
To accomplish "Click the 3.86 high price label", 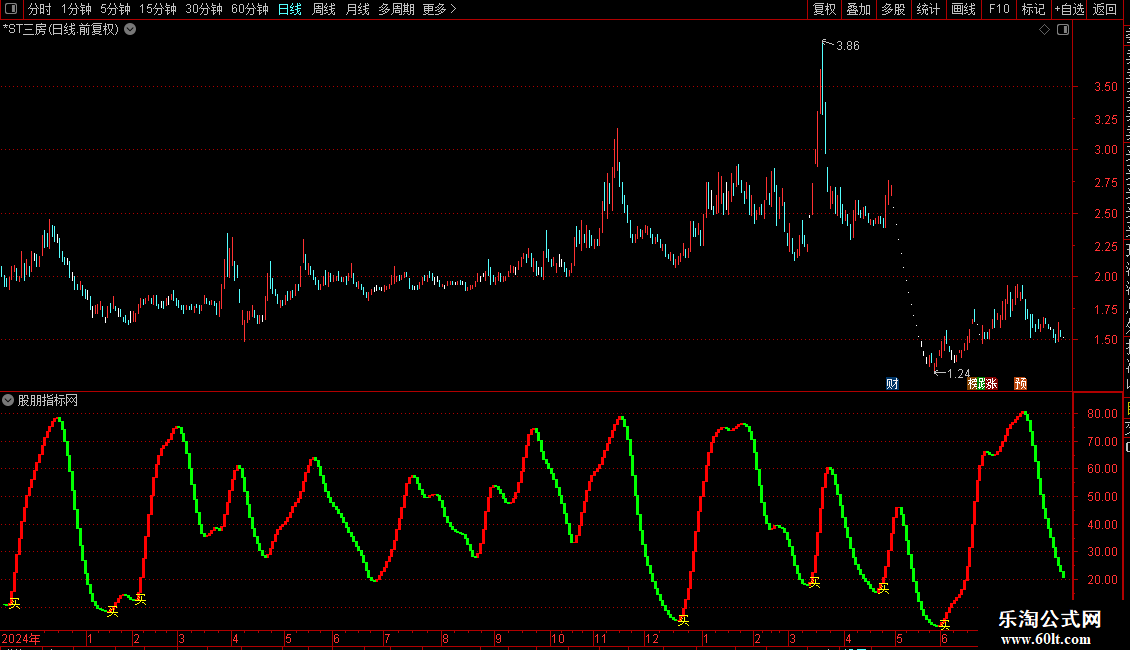I will [x=848, y=45].
